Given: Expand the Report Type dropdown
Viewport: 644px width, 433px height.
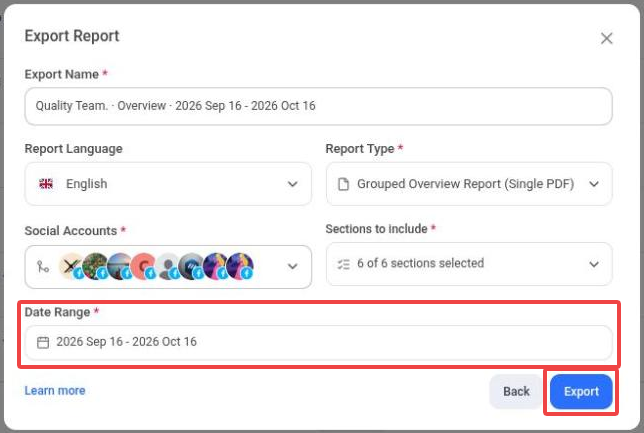Looking at the screenshot, I should [469, 184].
